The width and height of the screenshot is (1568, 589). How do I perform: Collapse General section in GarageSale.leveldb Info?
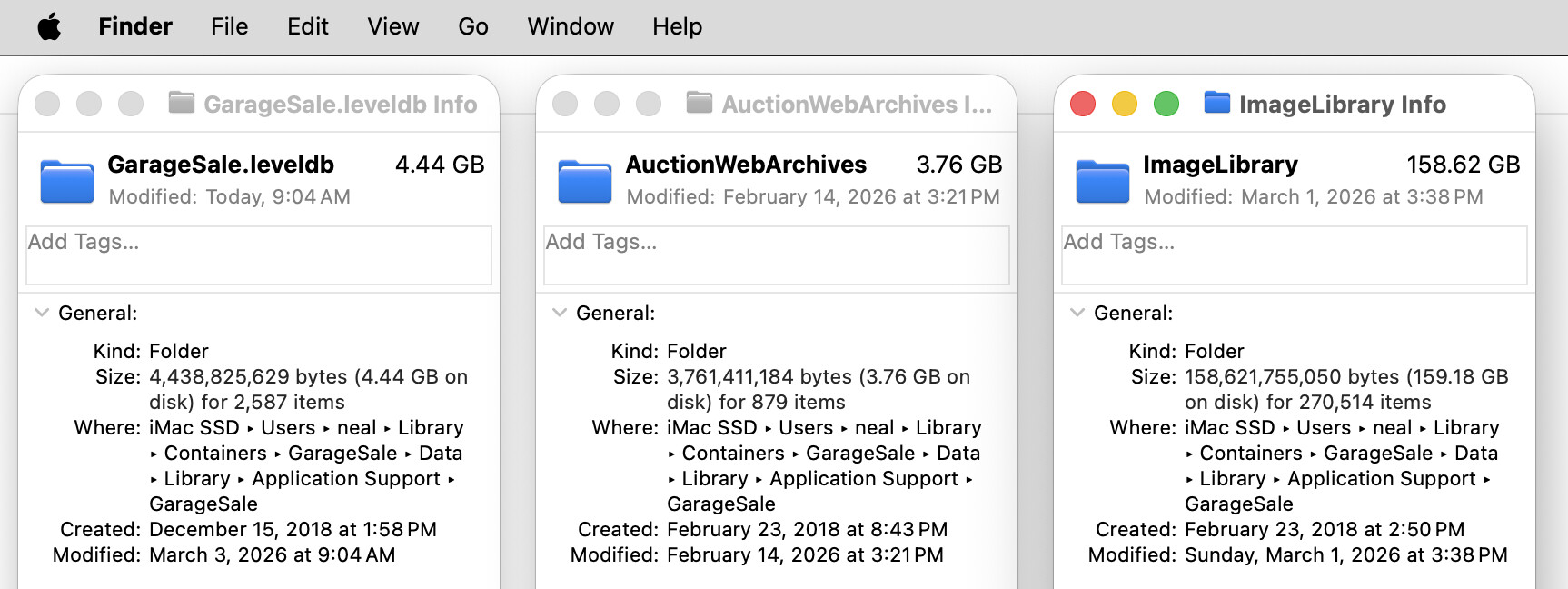point(41,313)
